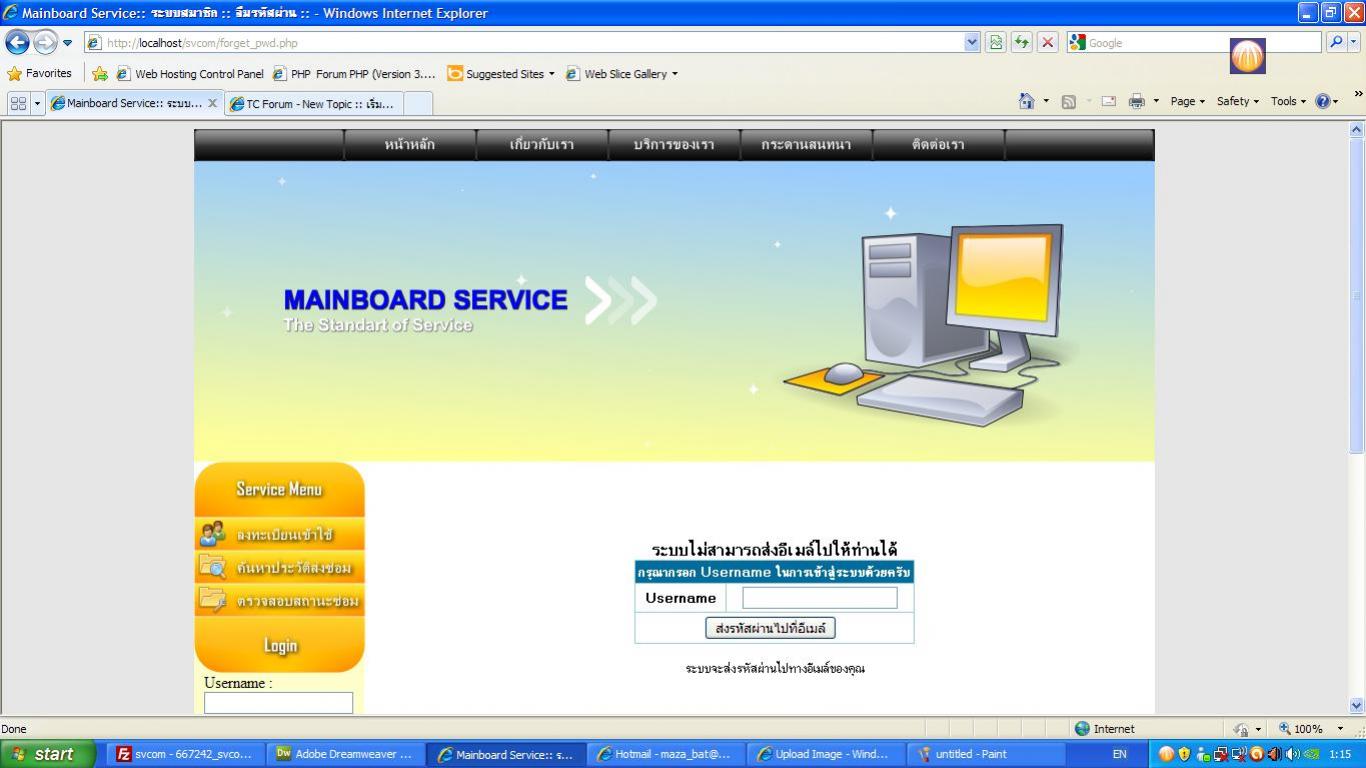Open เกี่ยวกับเรา in the site navigation
Viewport: 1366px width, 768px height.
(542, 145)
